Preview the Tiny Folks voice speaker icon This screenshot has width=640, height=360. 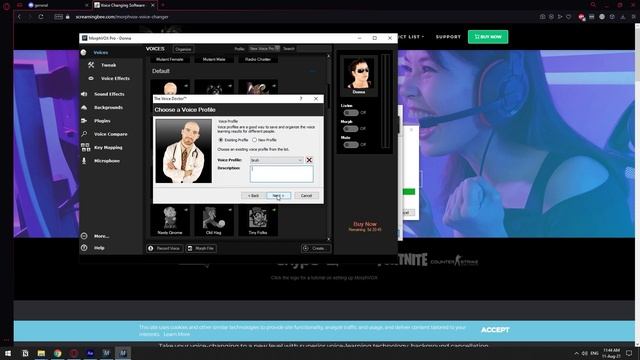(x=274, y=210)
